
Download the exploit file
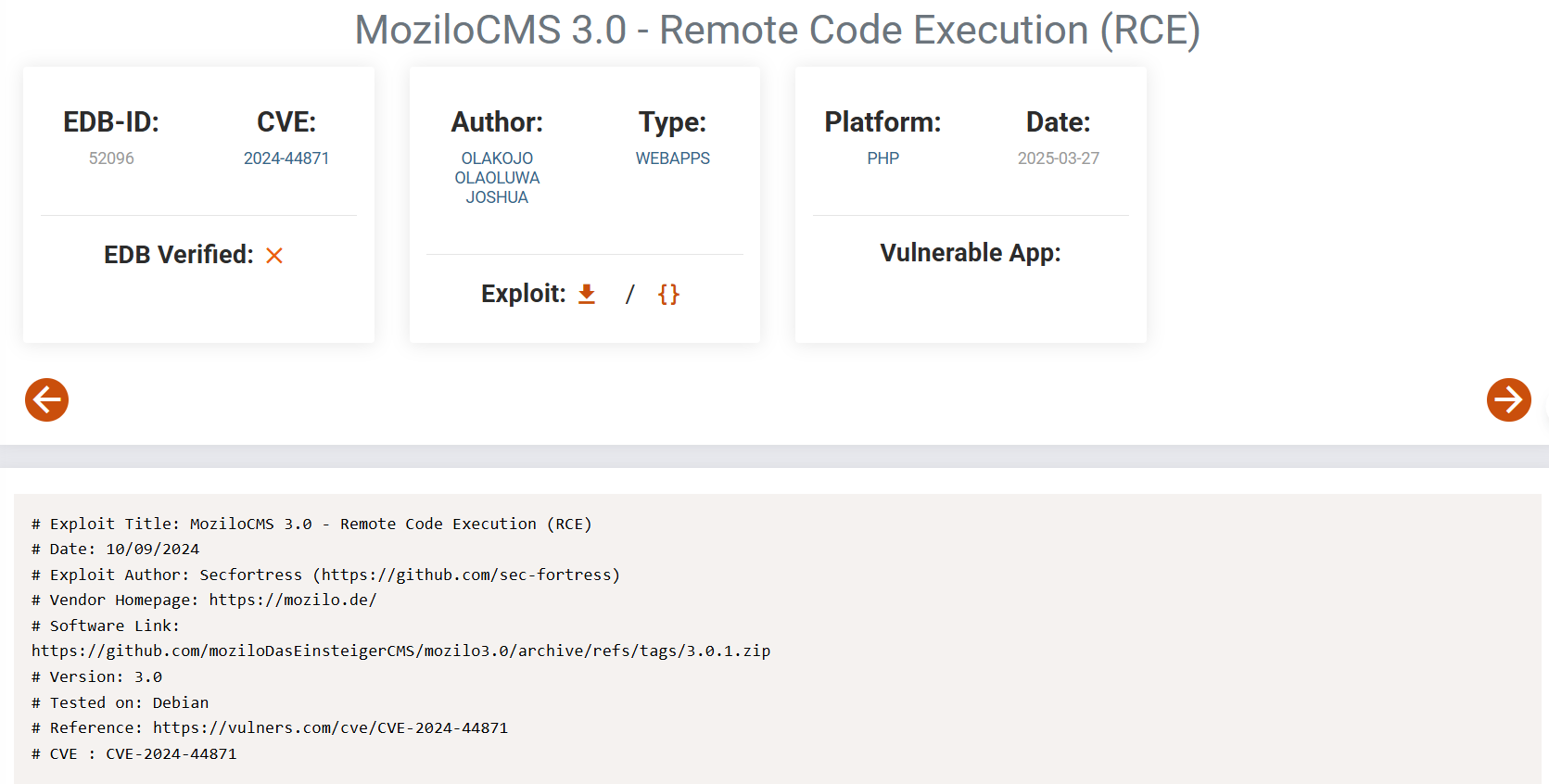586,294
